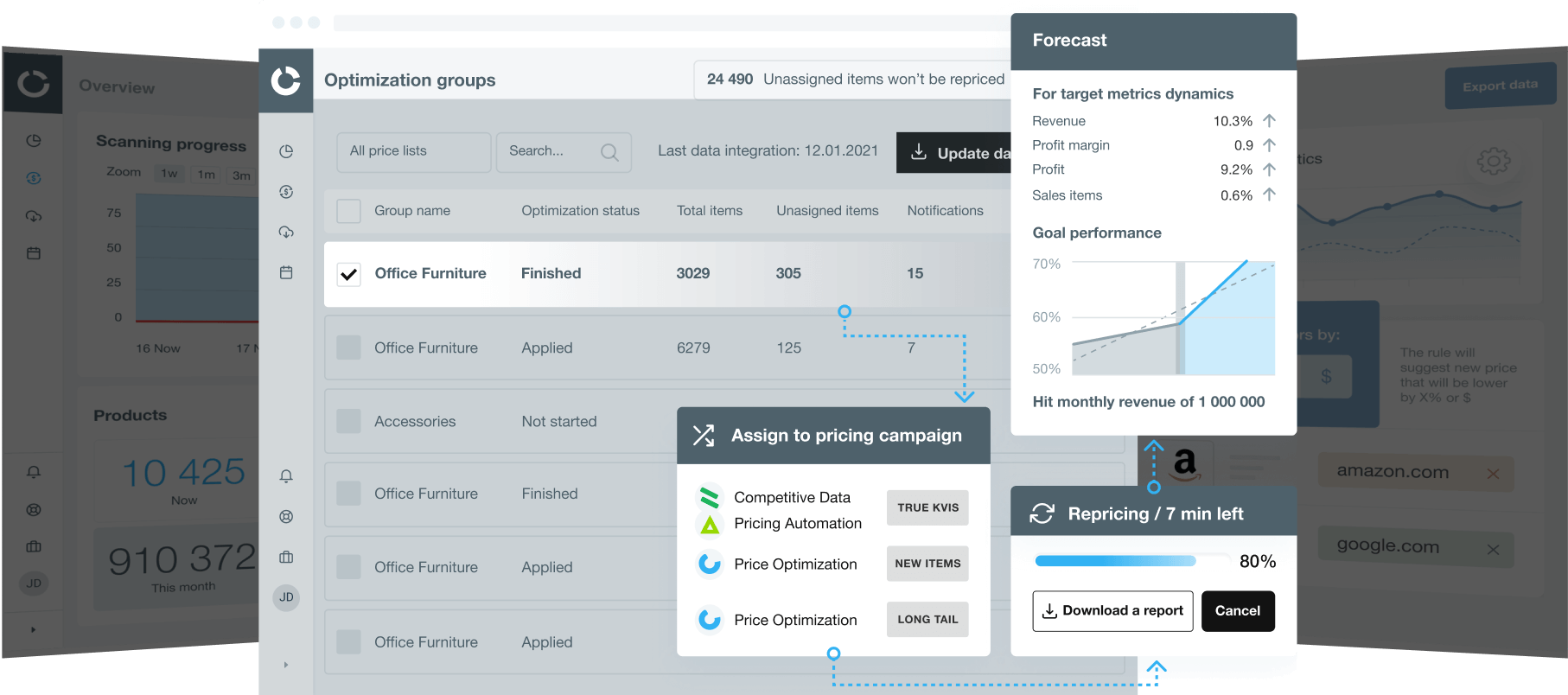Focus the Search... input field
The image size is (1568, 695).
[564, 152]
